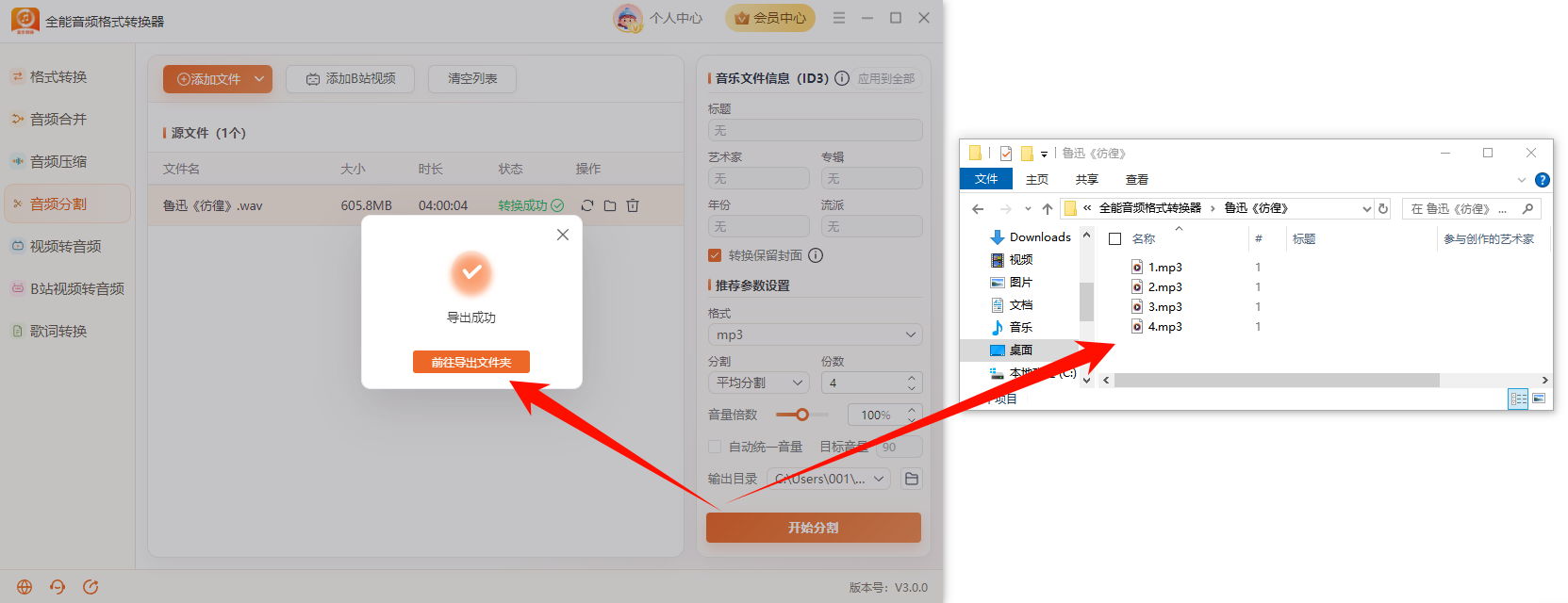Toggle select-all checkbox in Explorer header

(x=1114, y=239)
